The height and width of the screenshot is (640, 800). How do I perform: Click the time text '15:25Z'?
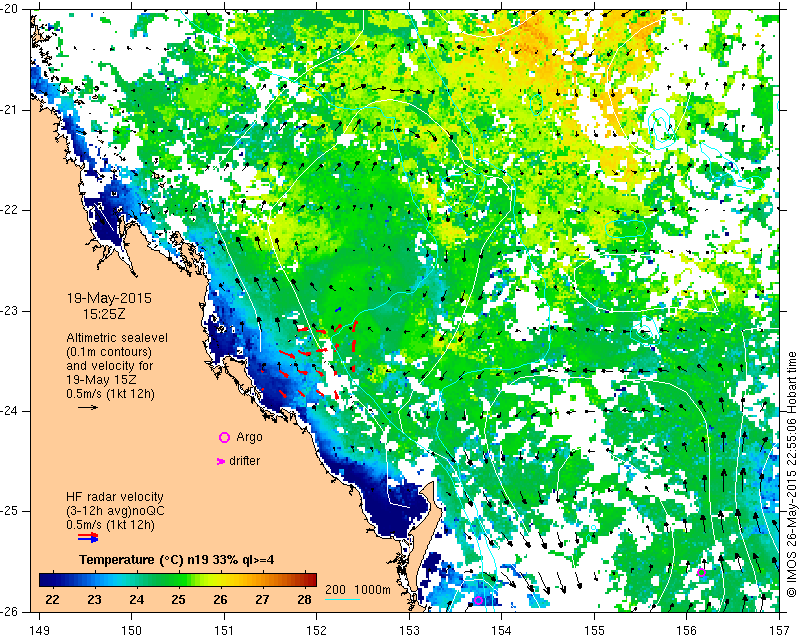coord(104,314)
